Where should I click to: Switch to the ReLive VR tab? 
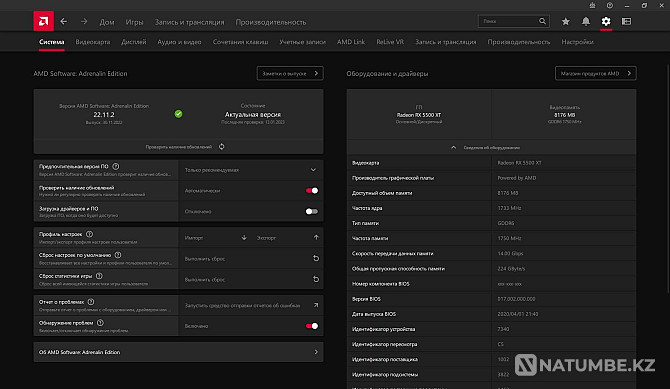[x=390, y=42]
